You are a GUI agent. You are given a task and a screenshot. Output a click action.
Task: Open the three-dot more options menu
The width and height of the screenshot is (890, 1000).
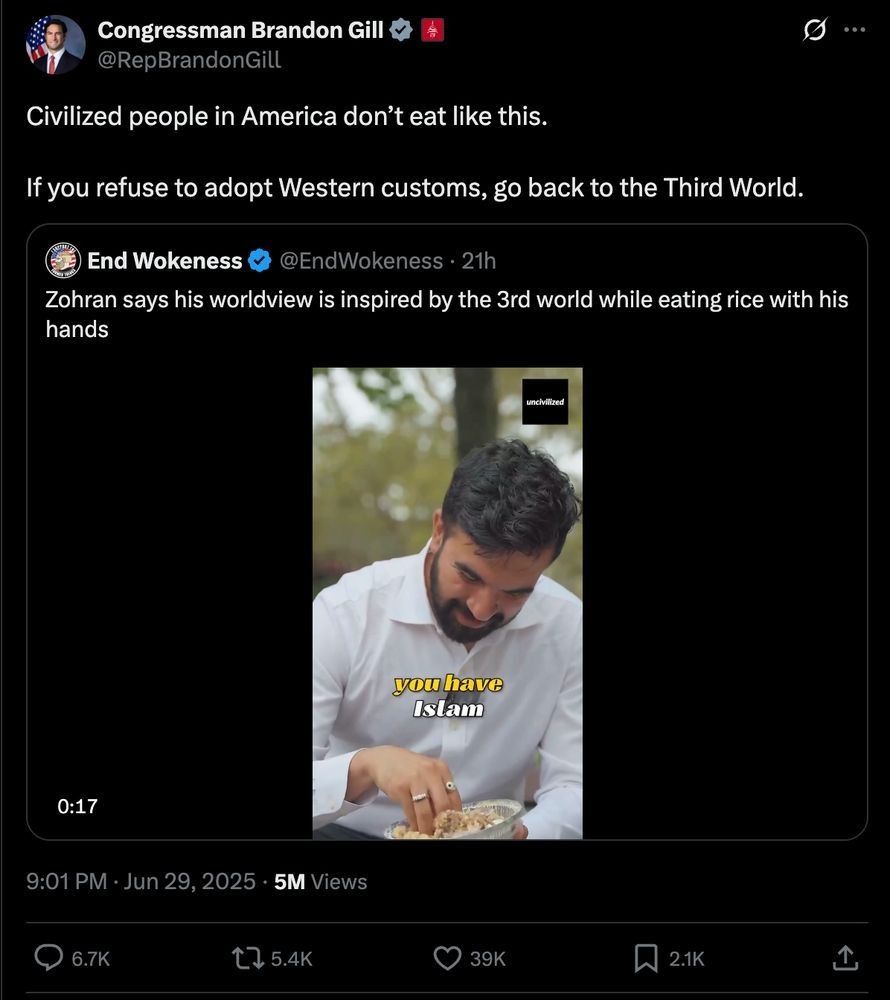(855, 28)
